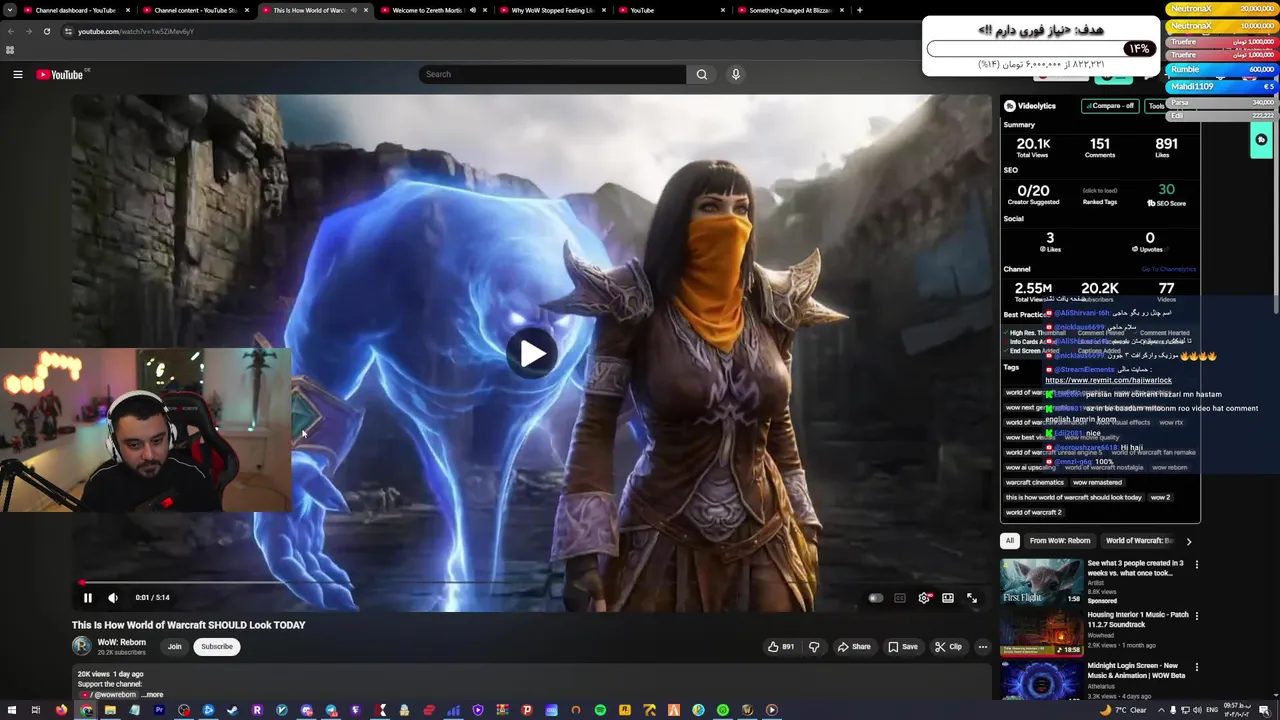The width and height of the screenshot is (1280, 720).
Task: Open the Windows Start menu
Action: (x=12, y=710)
